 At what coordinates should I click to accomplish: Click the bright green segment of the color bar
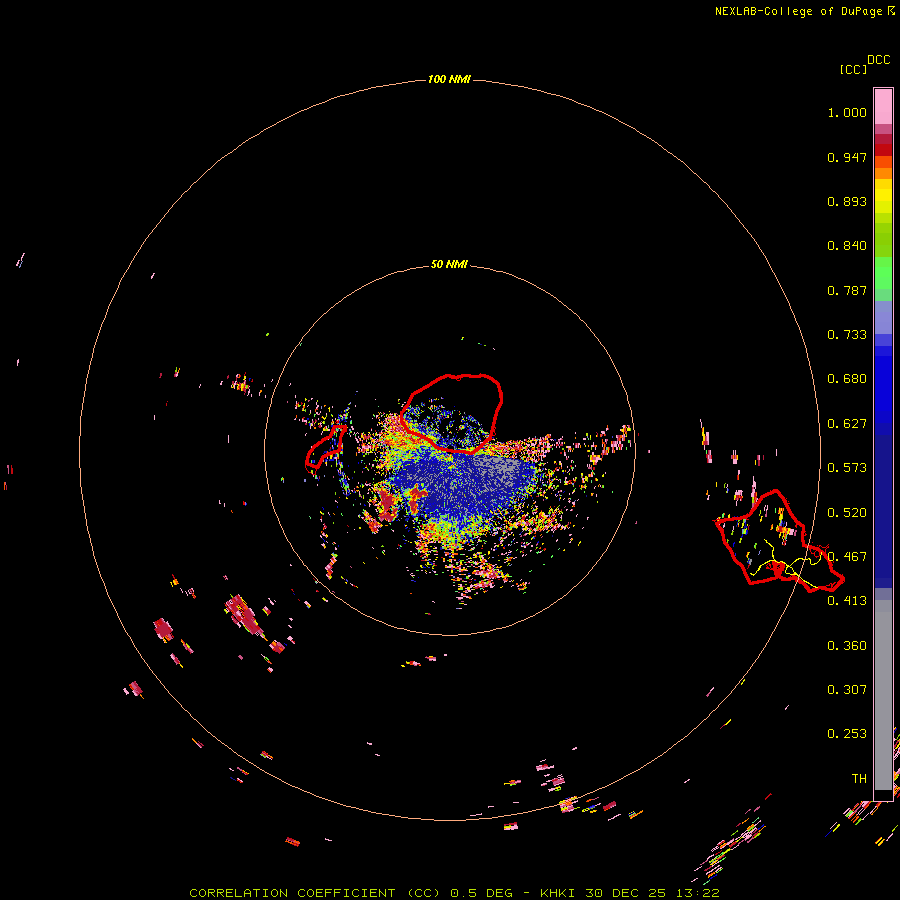(883, 273)
